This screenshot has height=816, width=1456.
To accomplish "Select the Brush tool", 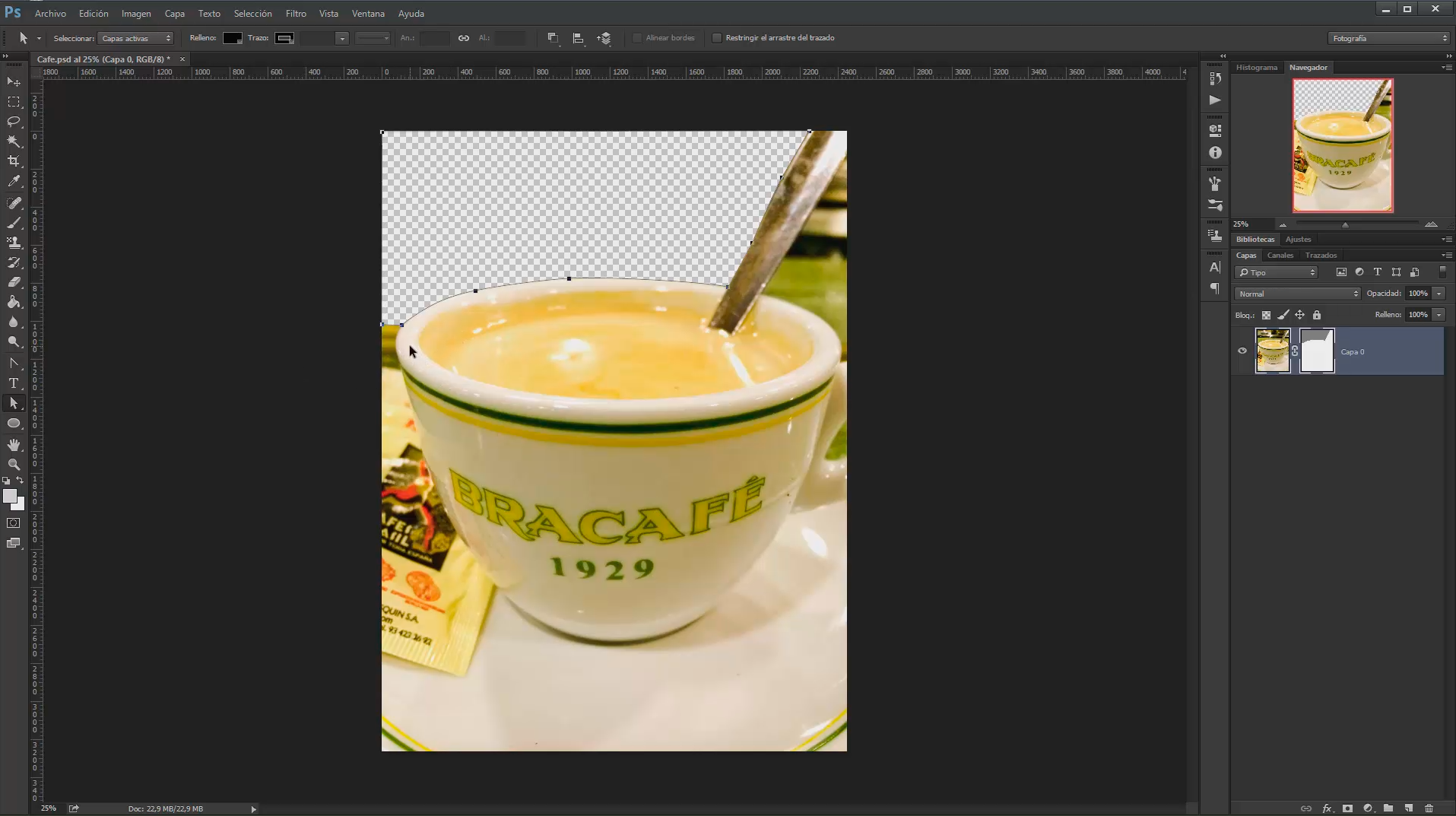I will tap(14, 223).
